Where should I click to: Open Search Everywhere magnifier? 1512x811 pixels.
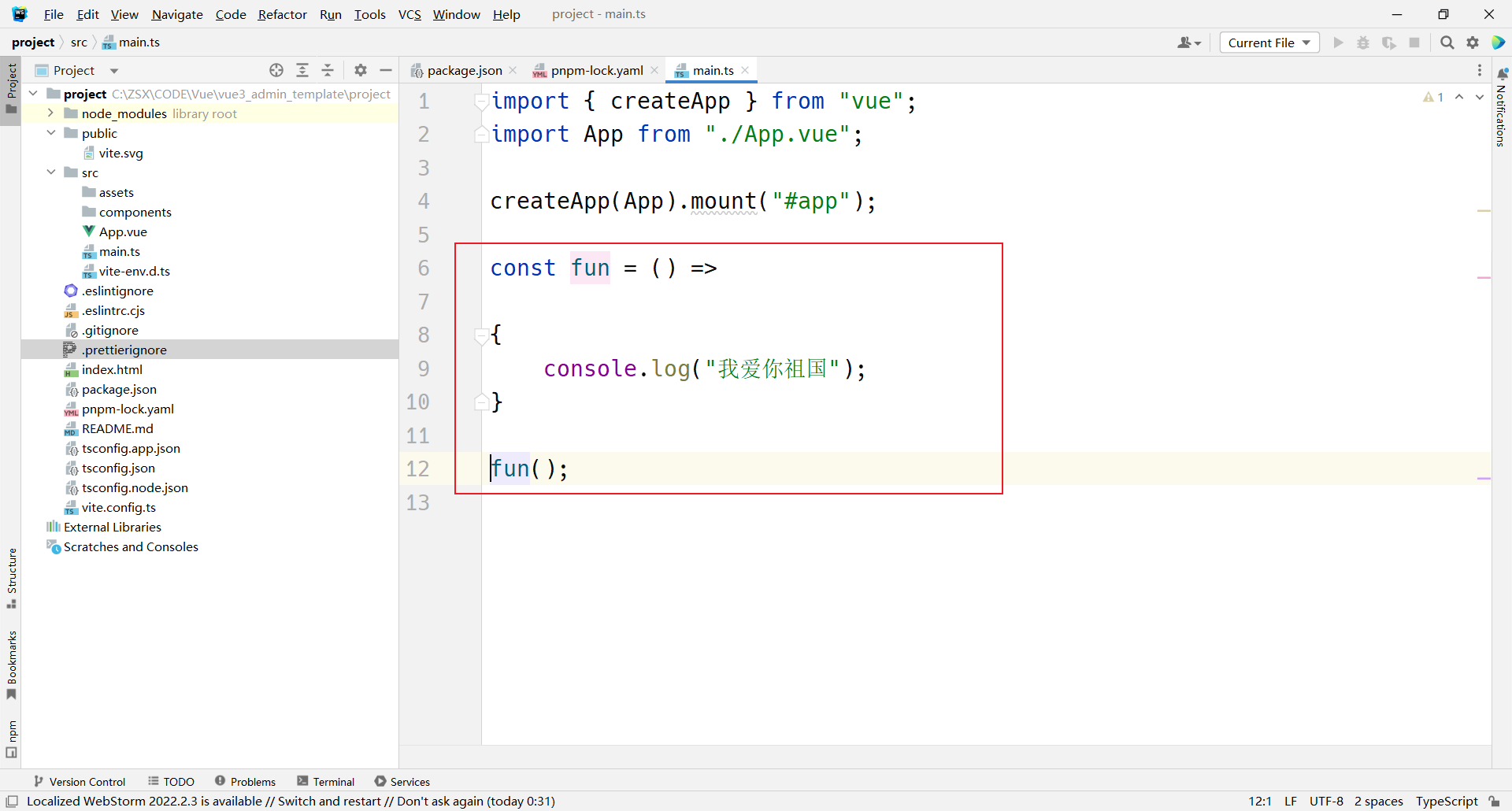(1447, 43)
